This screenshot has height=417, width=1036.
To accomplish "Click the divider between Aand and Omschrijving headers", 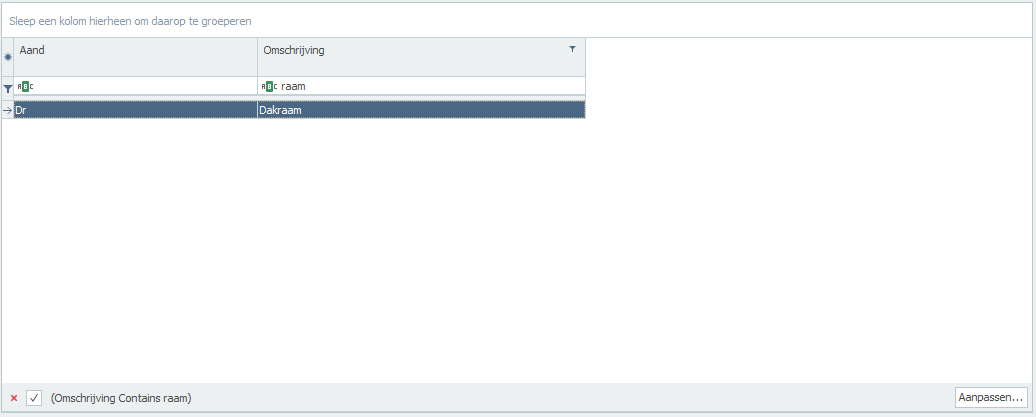I will [x=257, y=57].
